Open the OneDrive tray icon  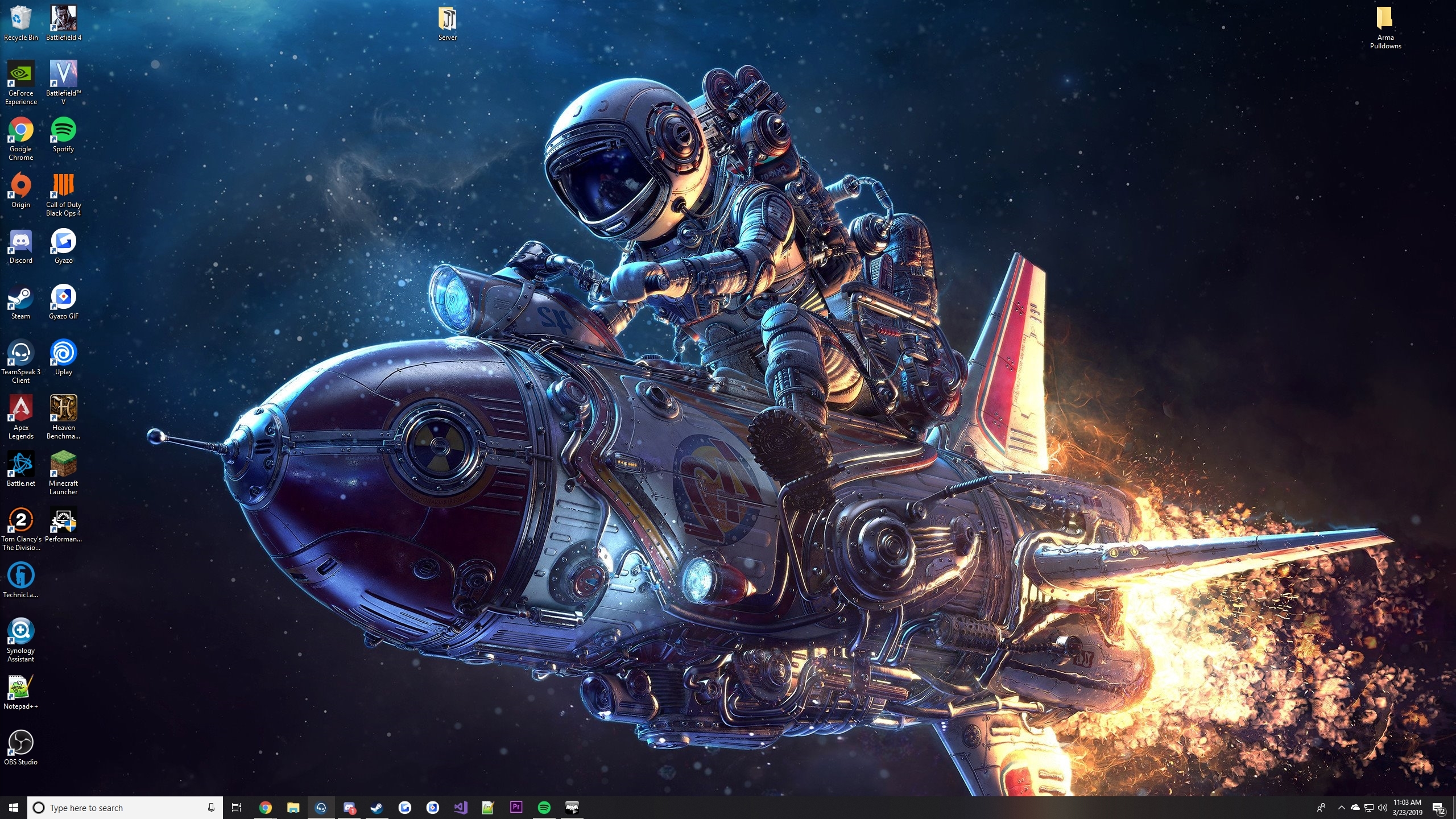click(1355, 808)
